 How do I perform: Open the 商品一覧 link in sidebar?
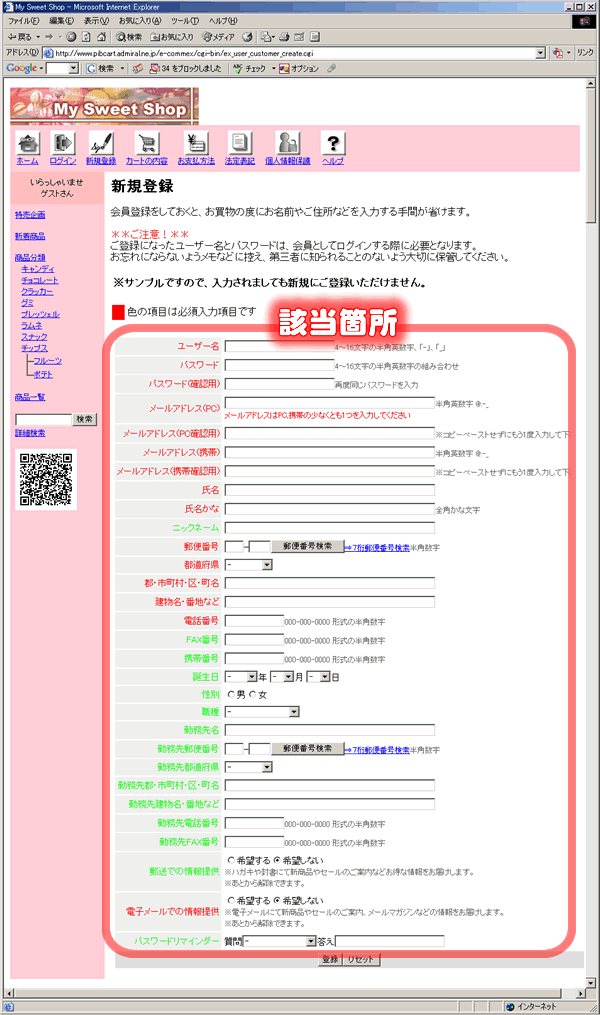(x=30, y=397)
